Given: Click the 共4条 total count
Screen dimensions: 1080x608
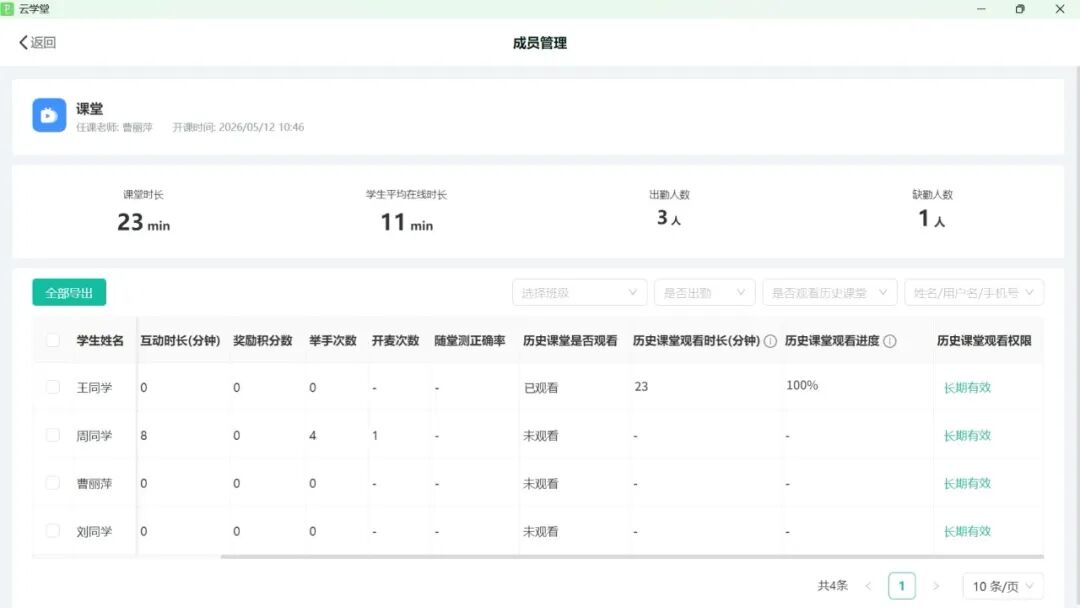Looking at the screenshot, I should 833,586.
